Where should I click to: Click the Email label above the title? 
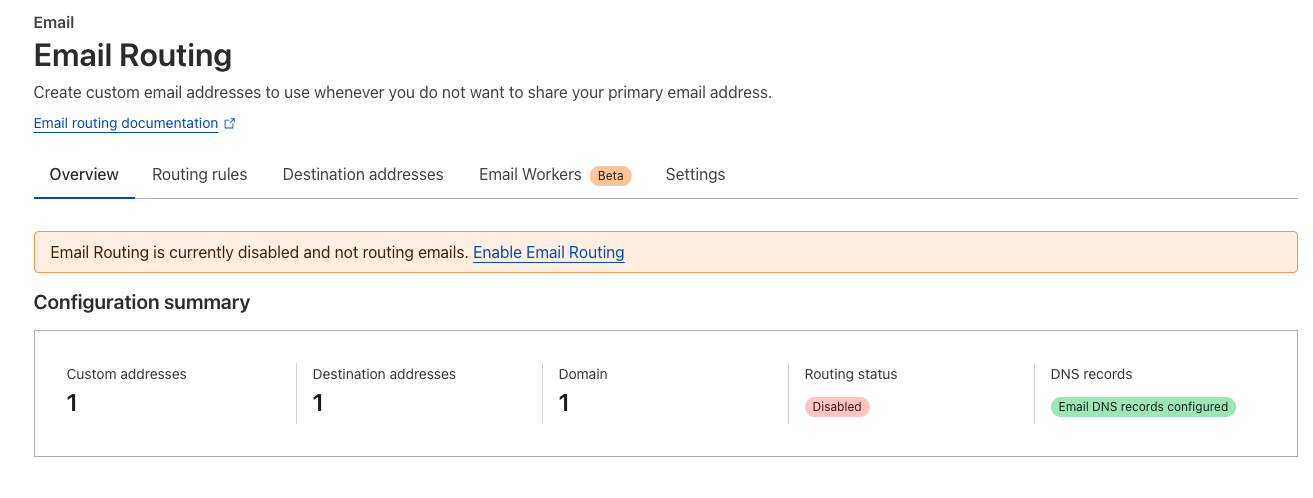(x=54, y=22)
